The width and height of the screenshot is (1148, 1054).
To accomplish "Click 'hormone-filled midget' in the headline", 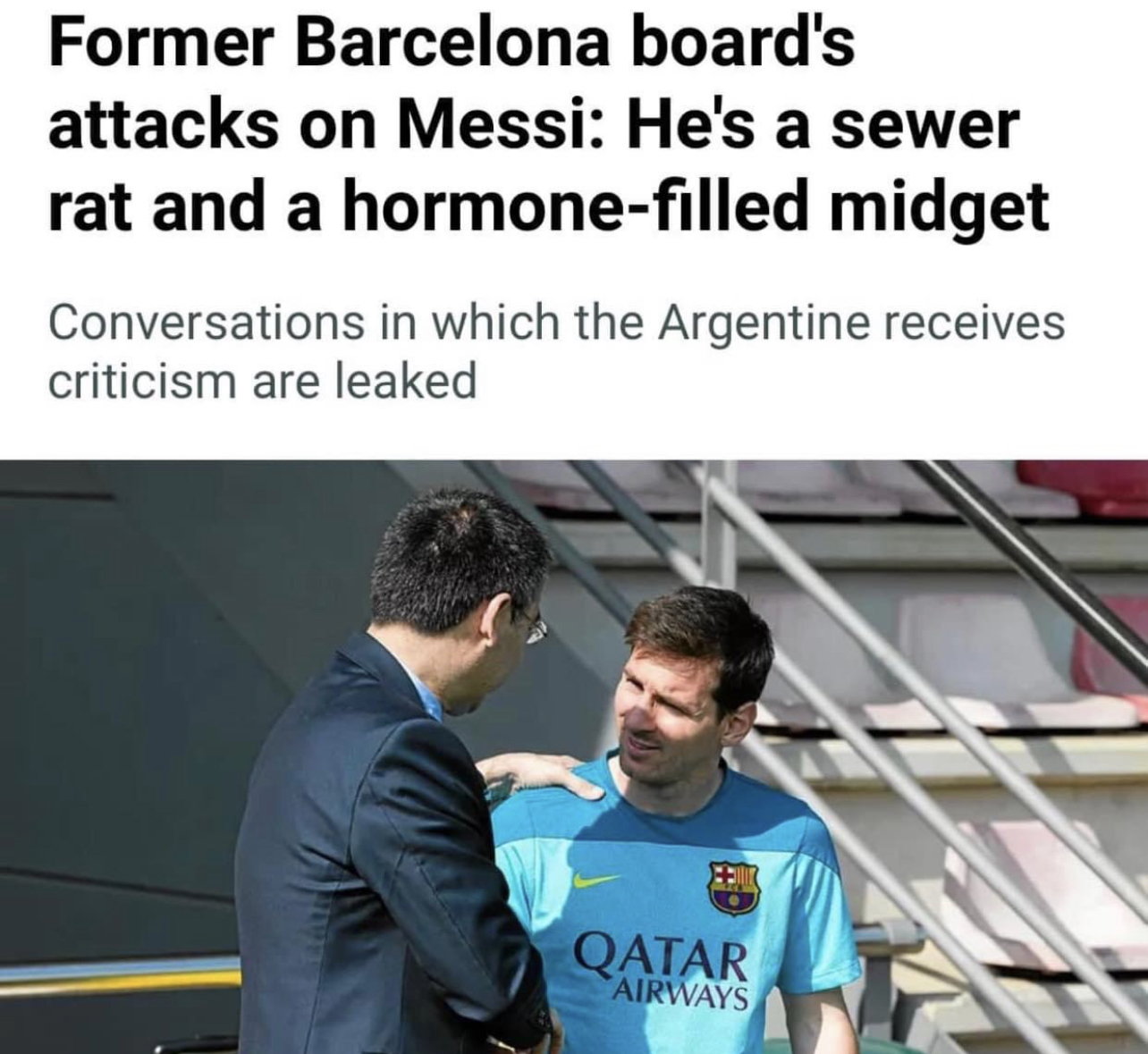I will pyautogui.click(x=697, y=207).
